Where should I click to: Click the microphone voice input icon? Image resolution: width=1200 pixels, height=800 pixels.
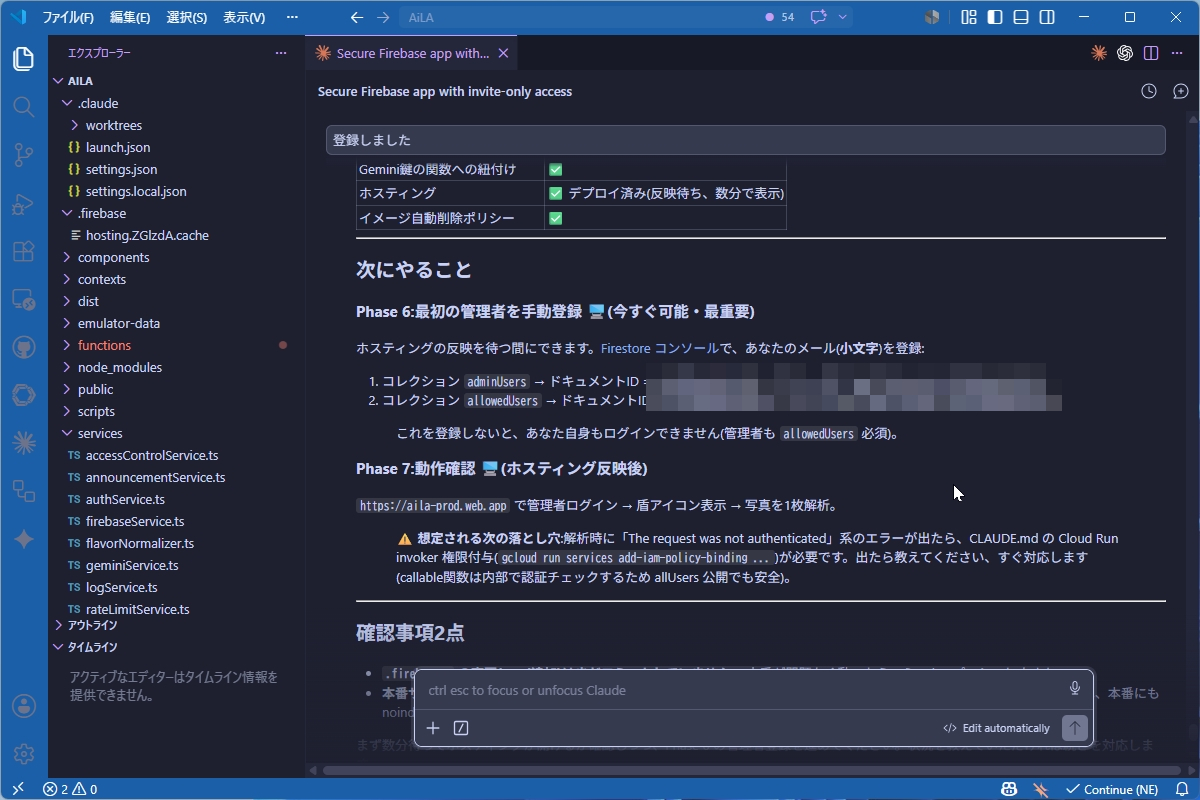pyautogui.click(x=1075, y=689)
